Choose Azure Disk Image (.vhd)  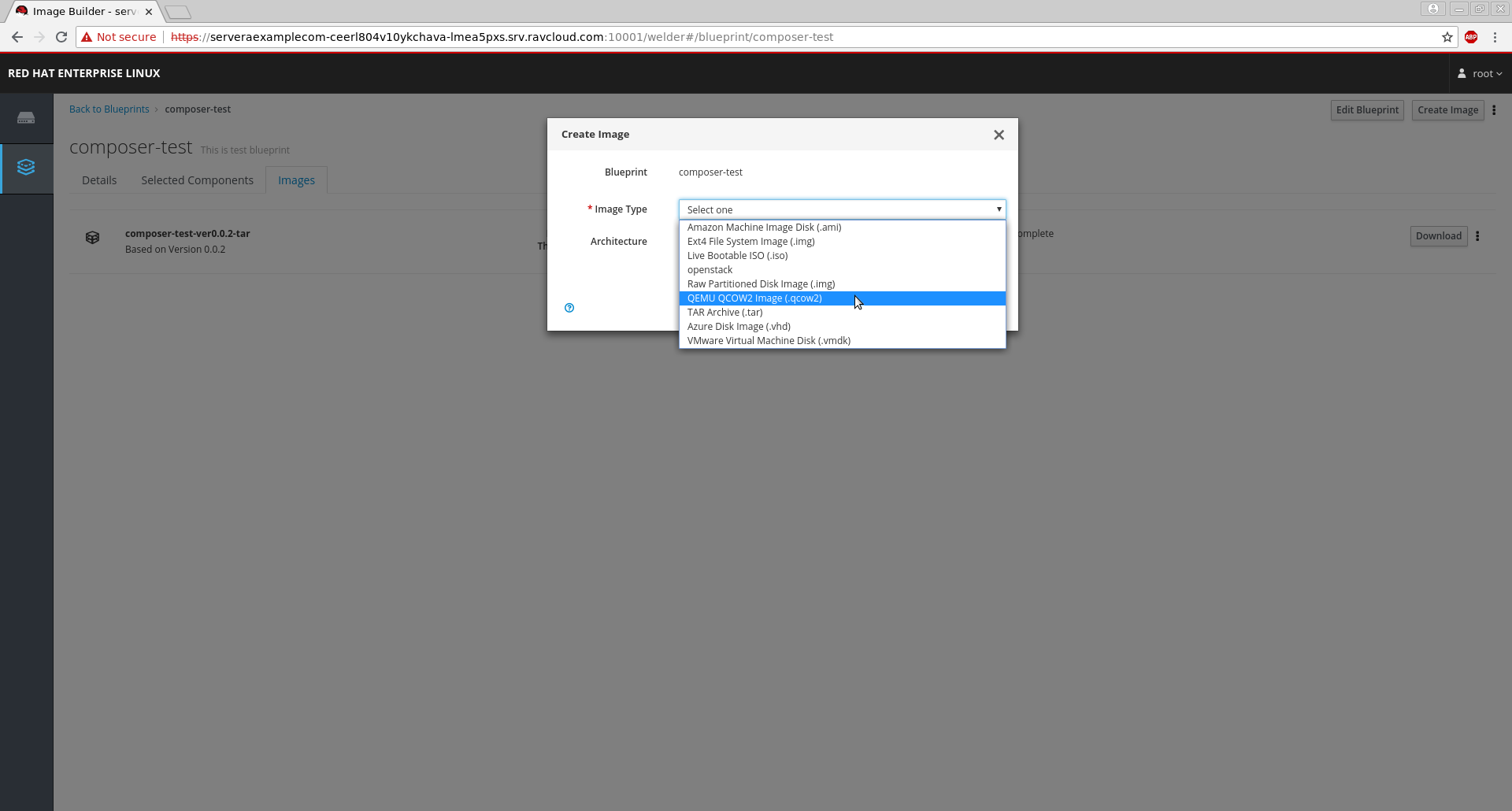pyautogui.click(x=842, y=327)
